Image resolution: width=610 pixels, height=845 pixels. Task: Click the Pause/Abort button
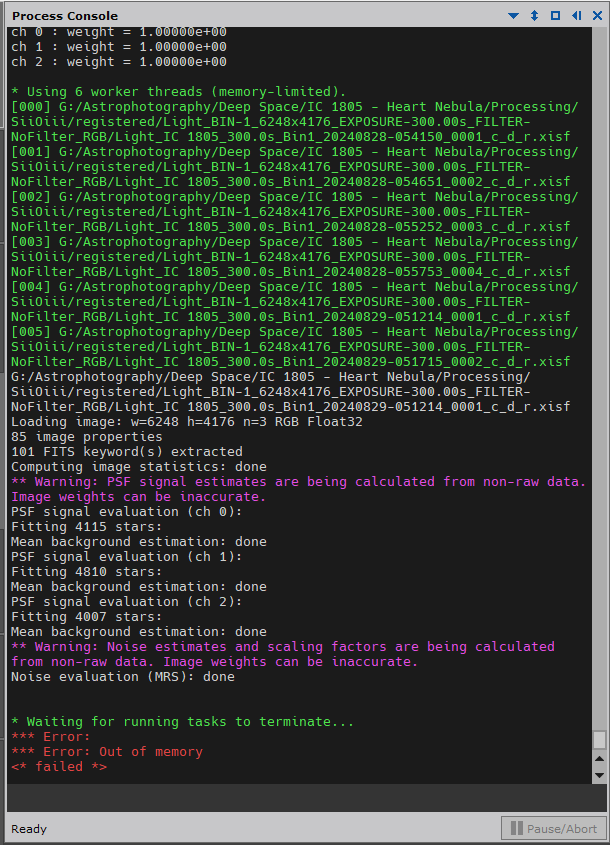(554, 828)
